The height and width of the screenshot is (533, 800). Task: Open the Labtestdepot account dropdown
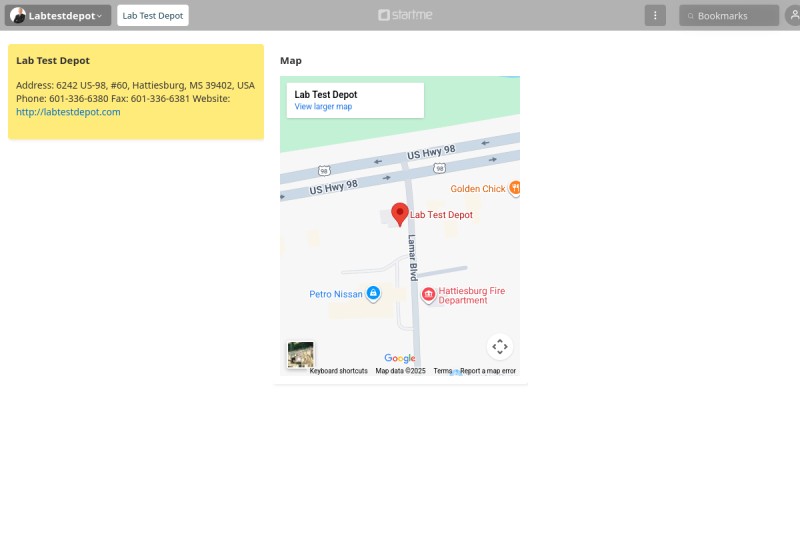coord(58,15)
